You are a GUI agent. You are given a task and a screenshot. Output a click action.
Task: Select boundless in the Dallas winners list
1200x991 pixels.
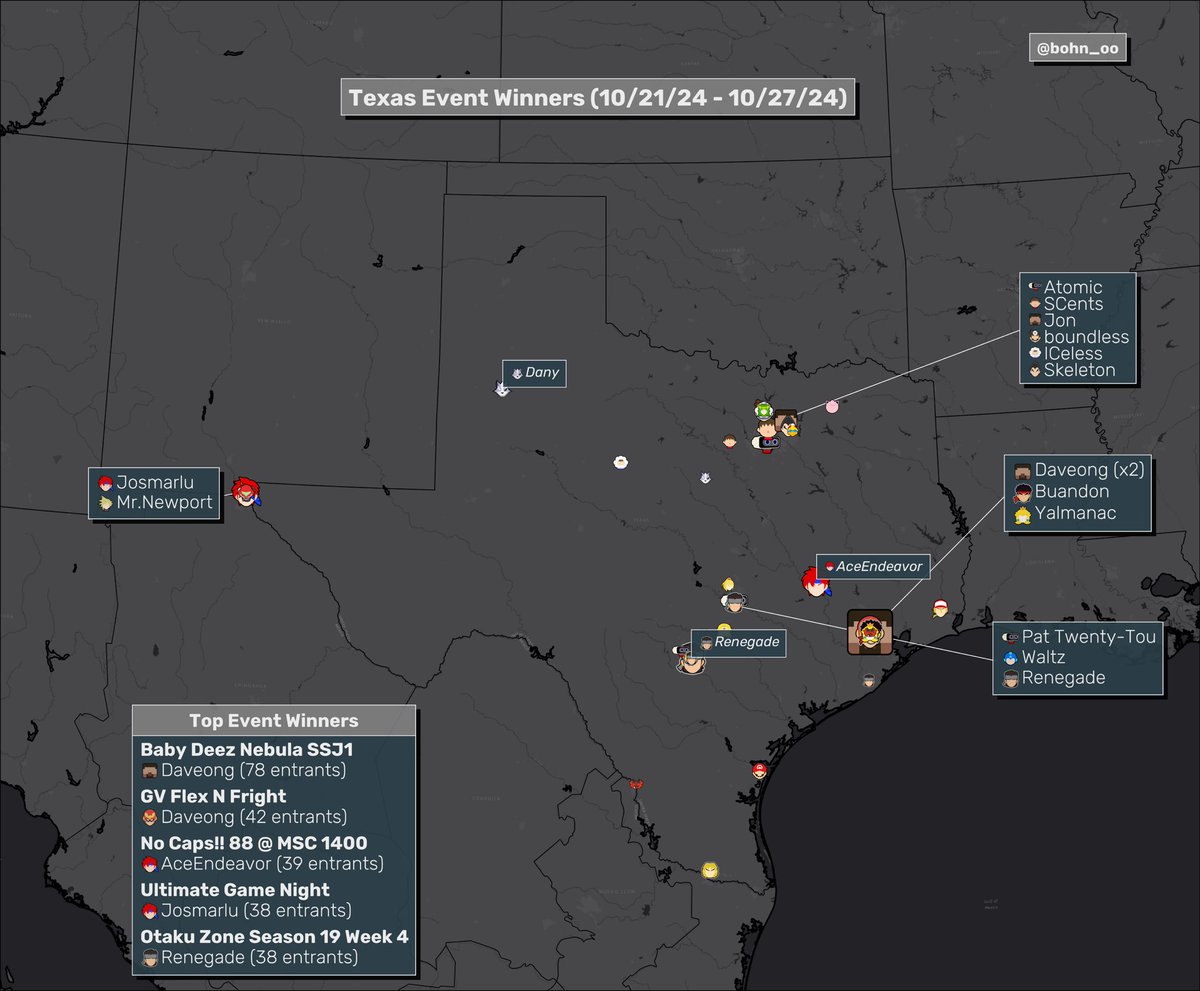[1086, 337]
